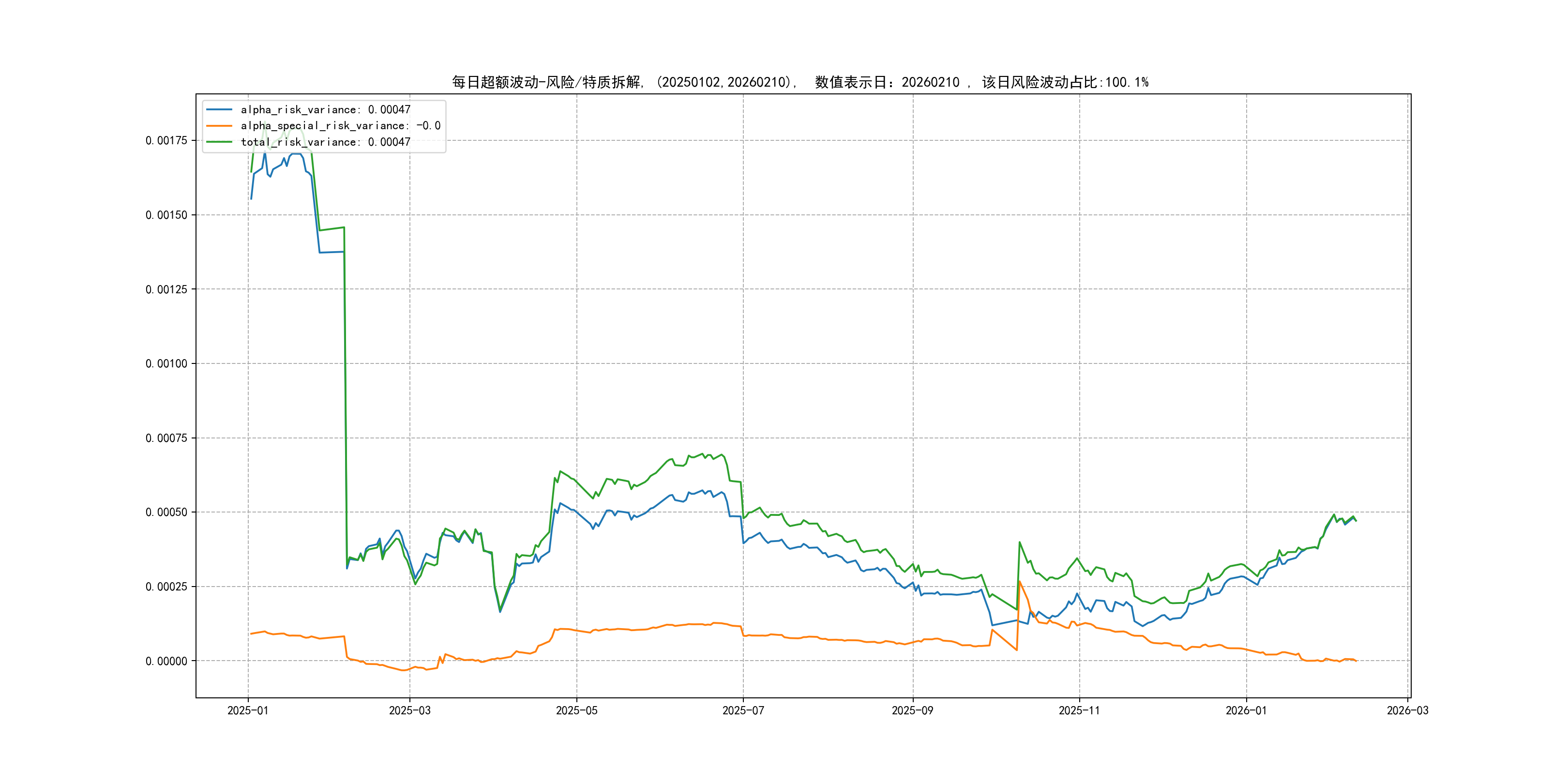This screenshot has width=1568, height=784.
Task: Click the 2026-03 x-axis tick label
Action: click(1407, 710)
